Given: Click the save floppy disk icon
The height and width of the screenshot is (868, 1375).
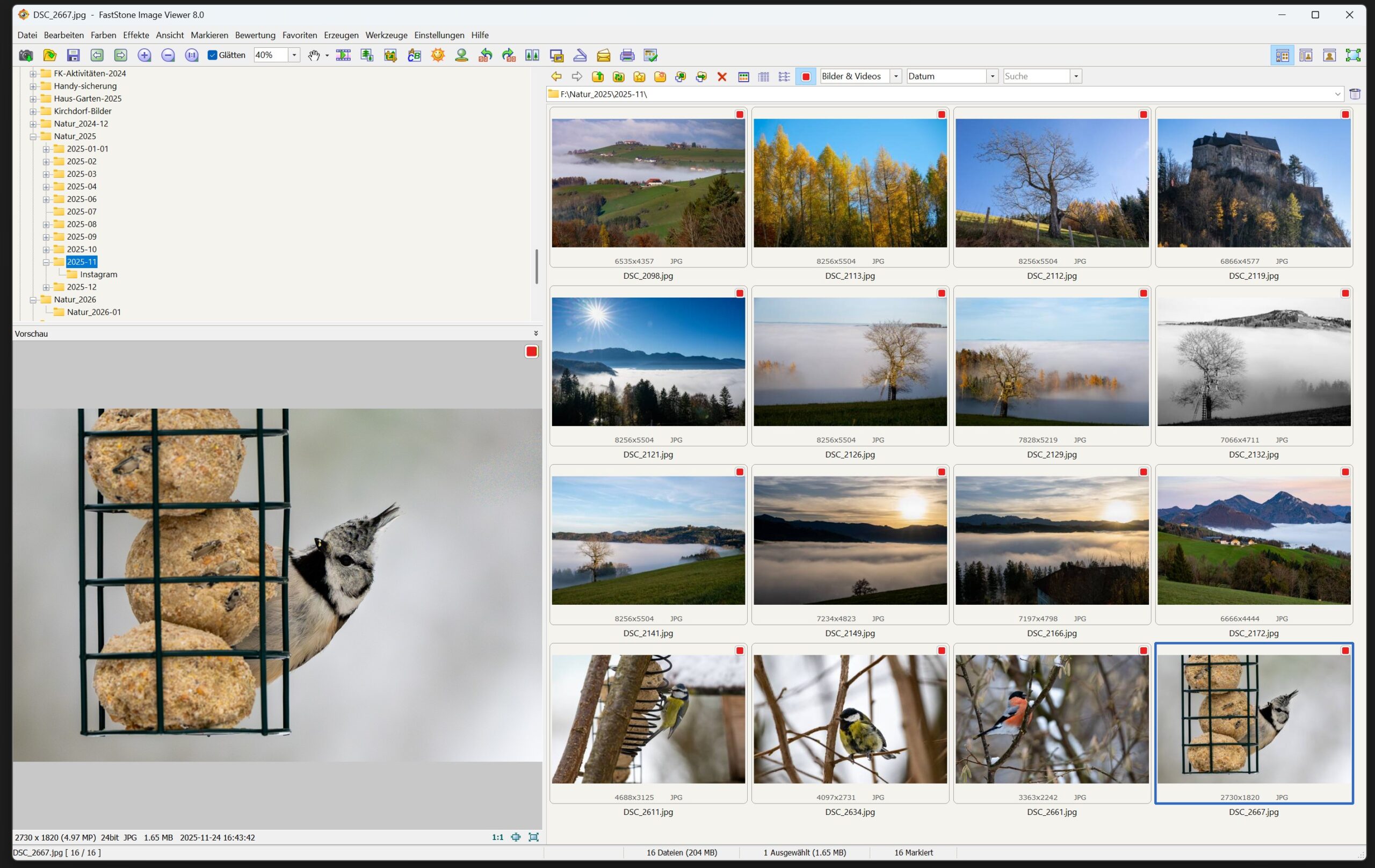Looking at the screenshot, I should 73,55.
